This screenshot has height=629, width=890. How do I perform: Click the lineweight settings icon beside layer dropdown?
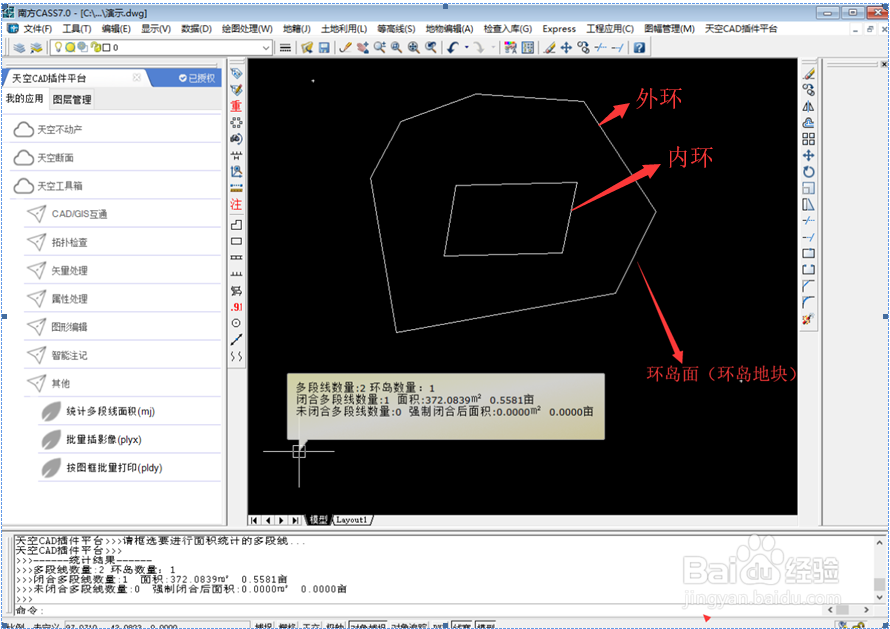point(286,48)
